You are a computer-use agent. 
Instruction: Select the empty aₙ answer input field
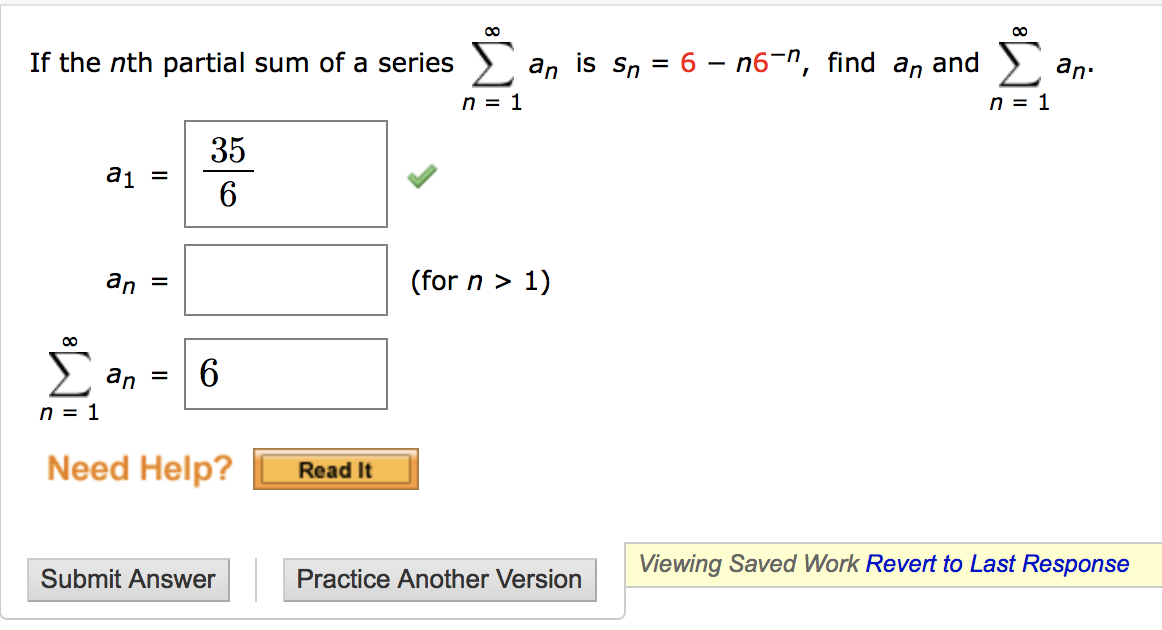coord(285,280)
